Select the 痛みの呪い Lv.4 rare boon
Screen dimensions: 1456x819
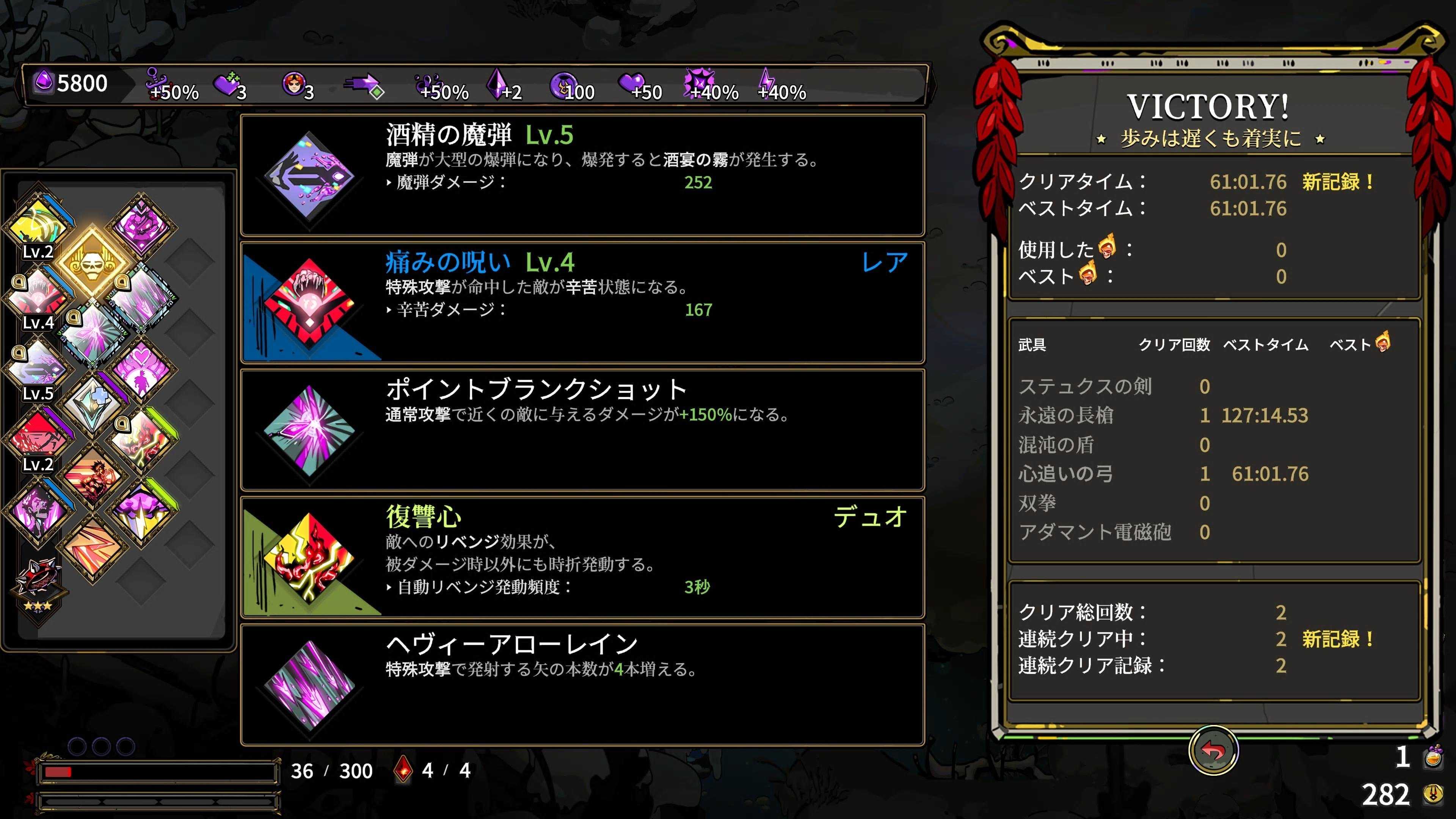[x=583, y=303]
